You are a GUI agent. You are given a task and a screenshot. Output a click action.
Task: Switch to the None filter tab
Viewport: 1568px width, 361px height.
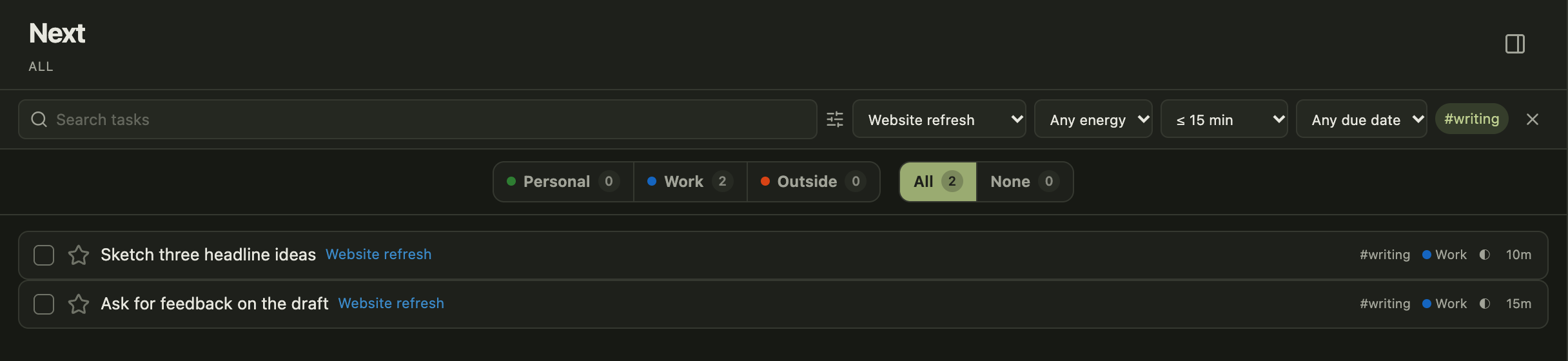click(1024, 182)
